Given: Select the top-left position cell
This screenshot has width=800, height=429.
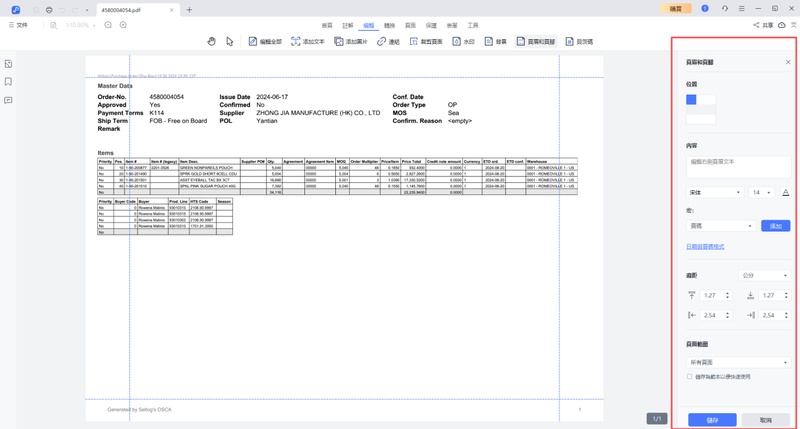Looking at the screenshot, I should pos(691,100).
